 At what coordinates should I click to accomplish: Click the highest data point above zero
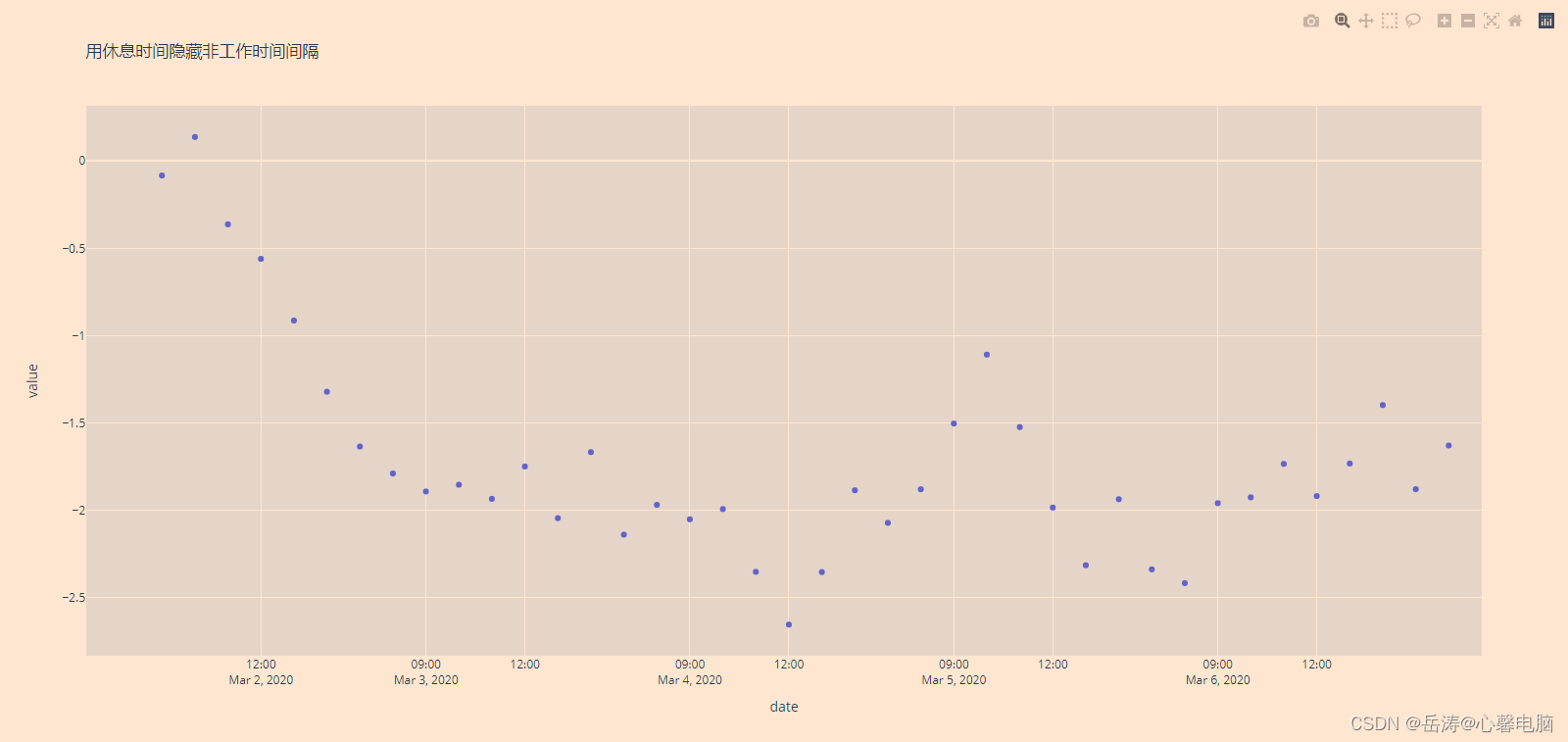click(x=195, y=137)
